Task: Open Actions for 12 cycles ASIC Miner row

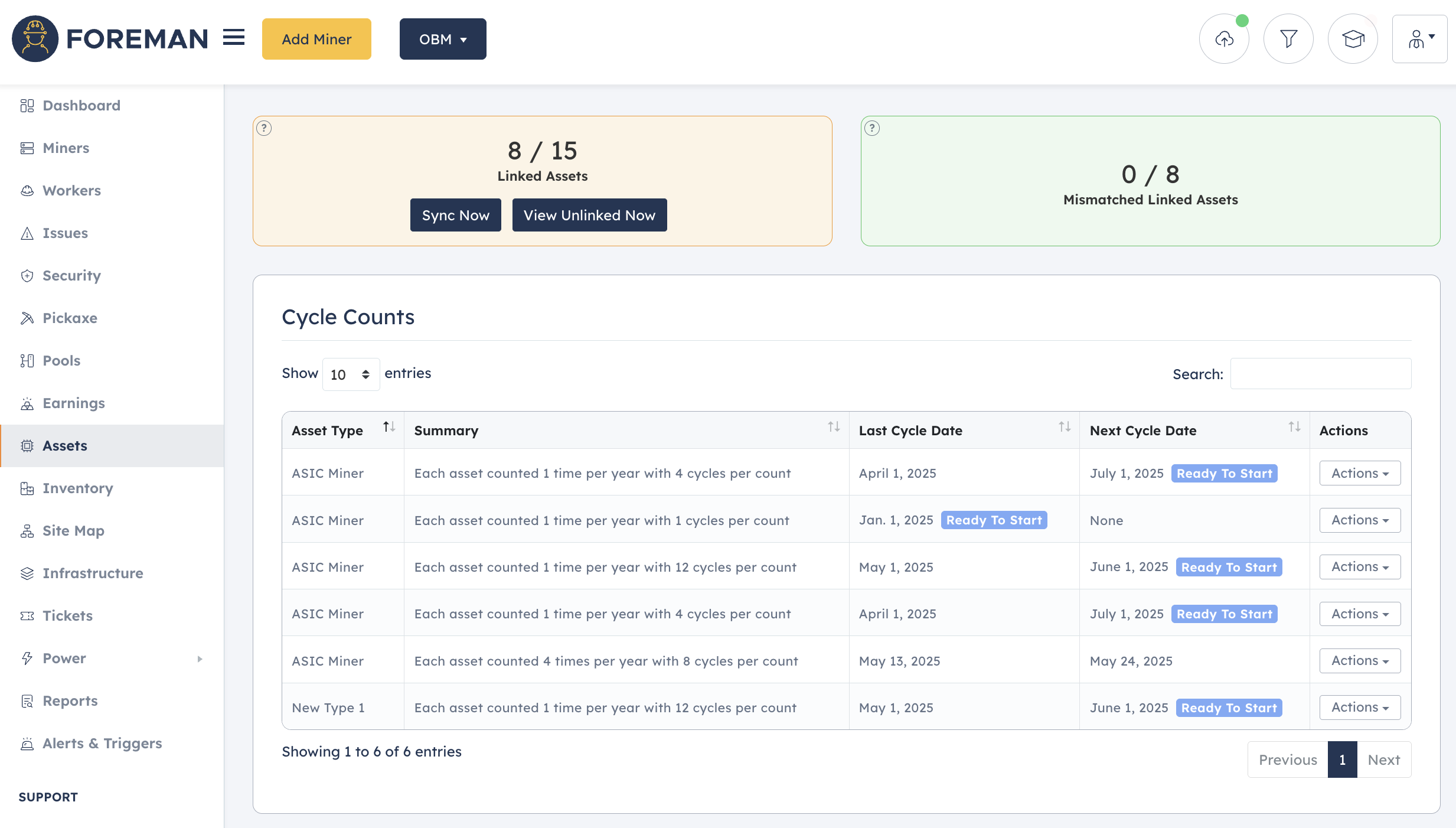Action: tap(1360, 567)
